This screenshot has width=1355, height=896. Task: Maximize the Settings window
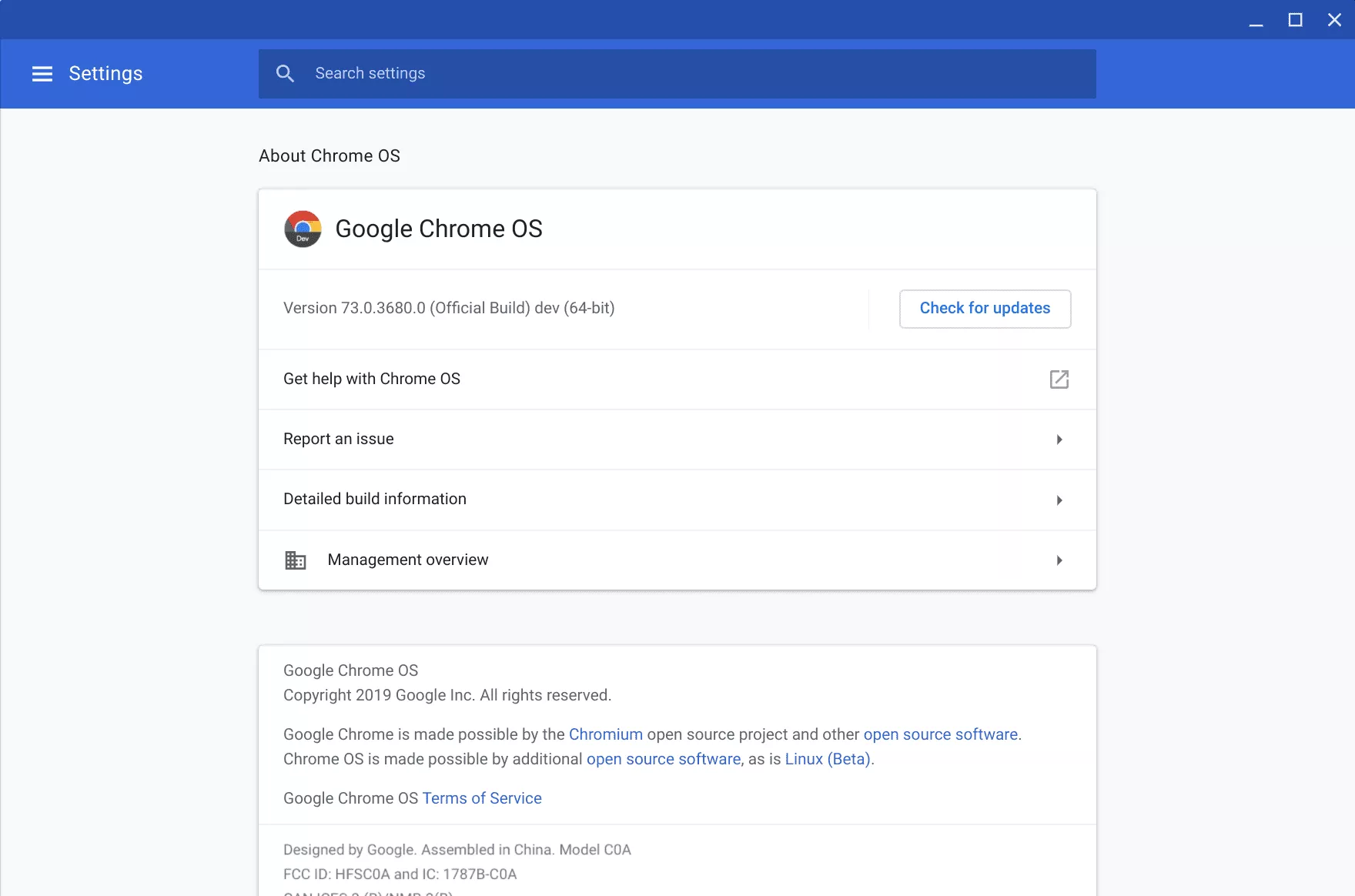tap(1295, 21)
